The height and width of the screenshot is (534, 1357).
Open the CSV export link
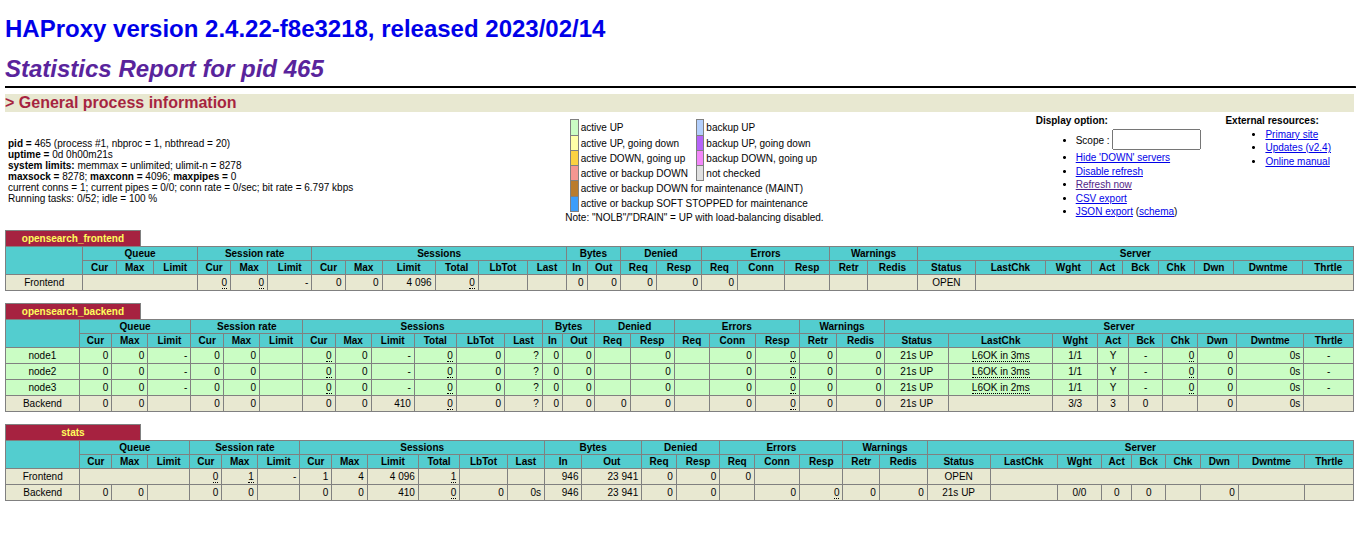pyautogui.click(x=1101, y=198)
